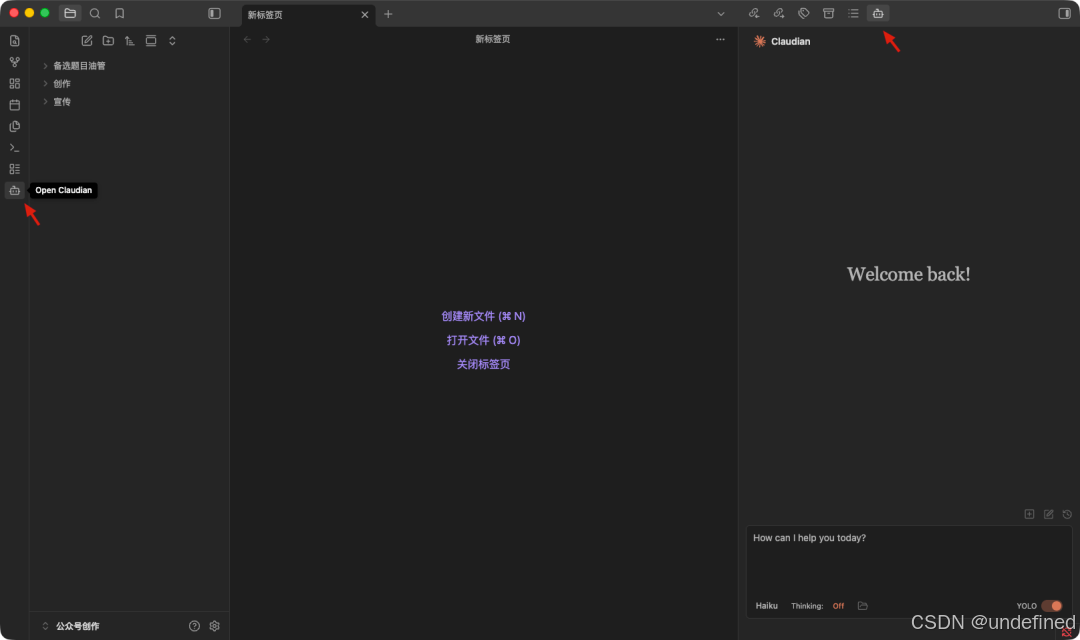
Task: Click auto-reveal current file icon
Action: coord(151,41)
